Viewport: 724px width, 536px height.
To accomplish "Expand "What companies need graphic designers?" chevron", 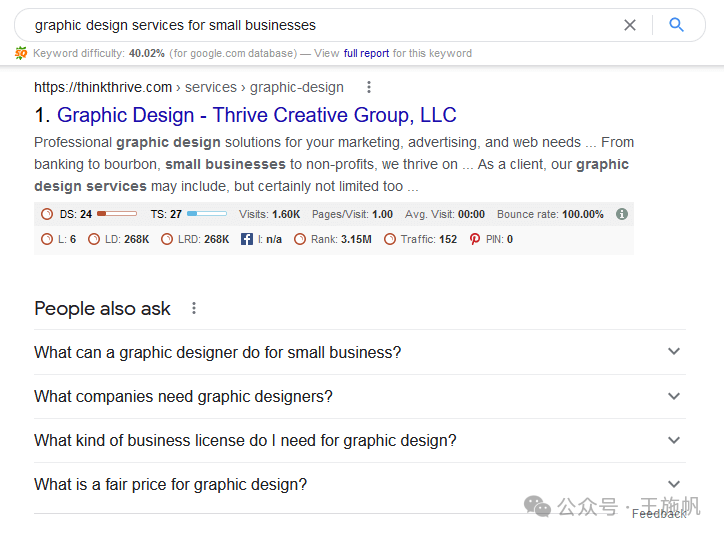I will [x=674, y=396].
